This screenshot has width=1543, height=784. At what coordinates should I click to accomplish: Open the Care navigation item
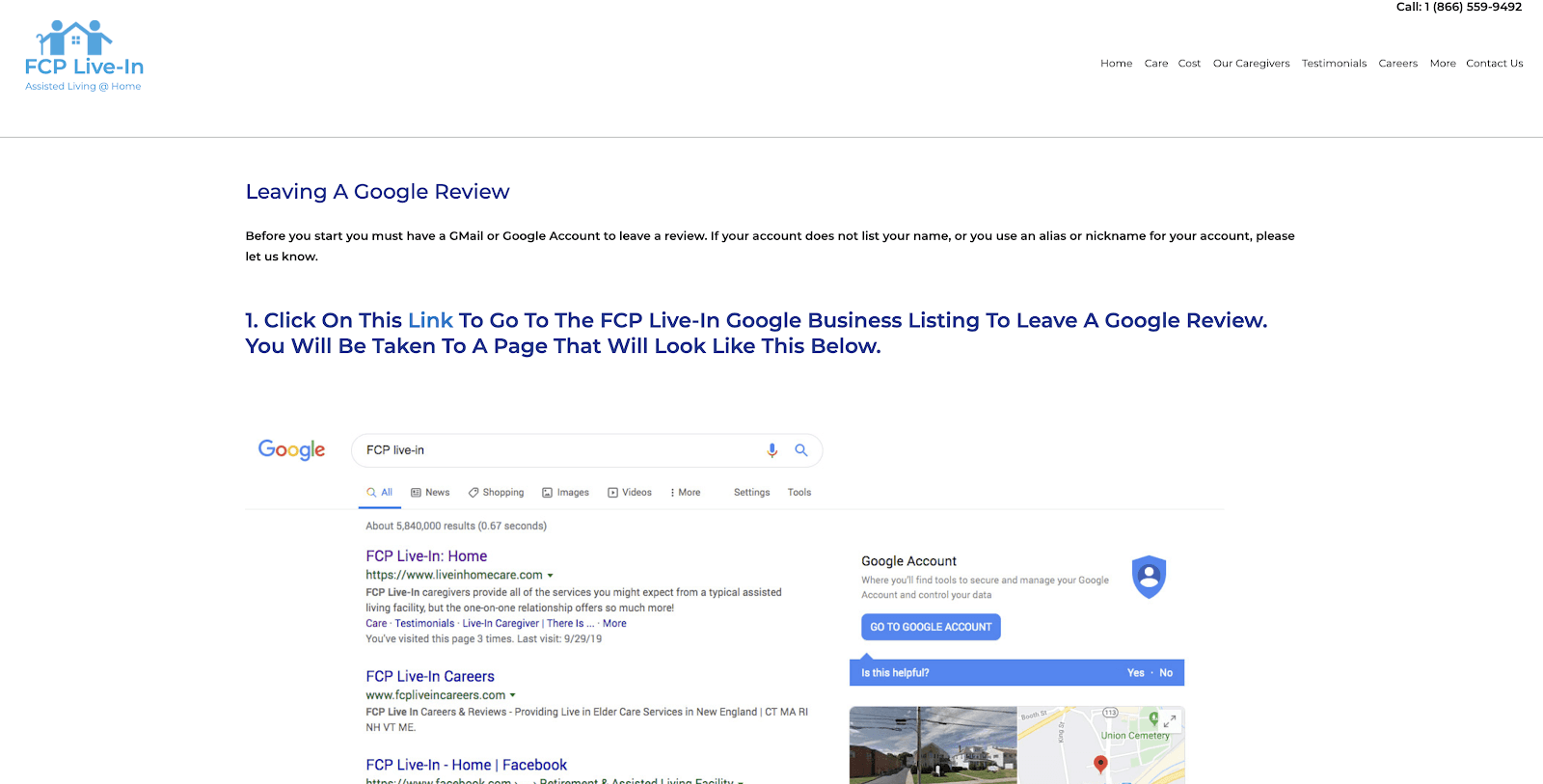1156,64
